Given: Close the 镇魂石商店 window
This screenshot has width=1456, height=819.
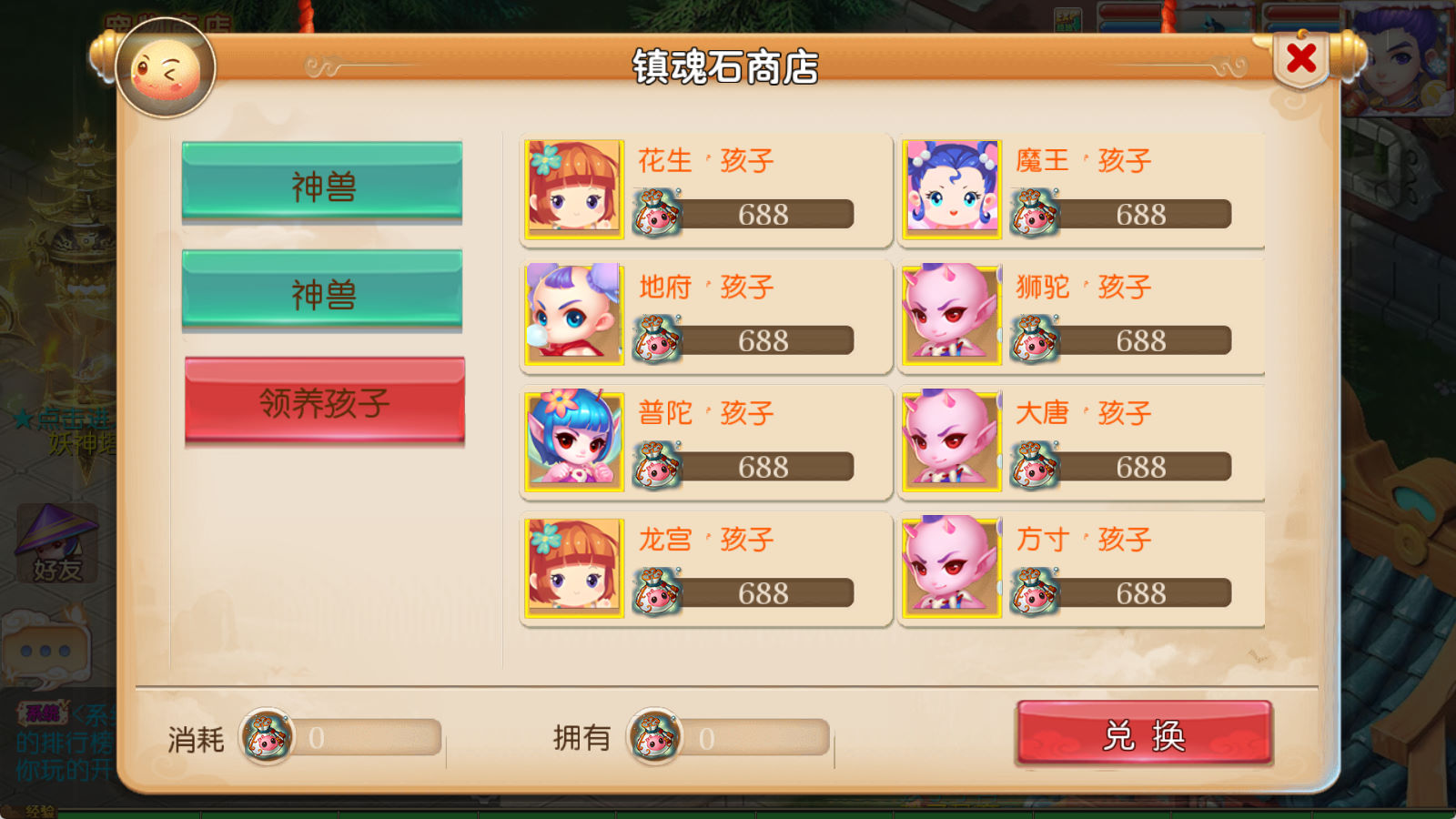Looking at the screenshot, I should click(x=1301, y=59).
